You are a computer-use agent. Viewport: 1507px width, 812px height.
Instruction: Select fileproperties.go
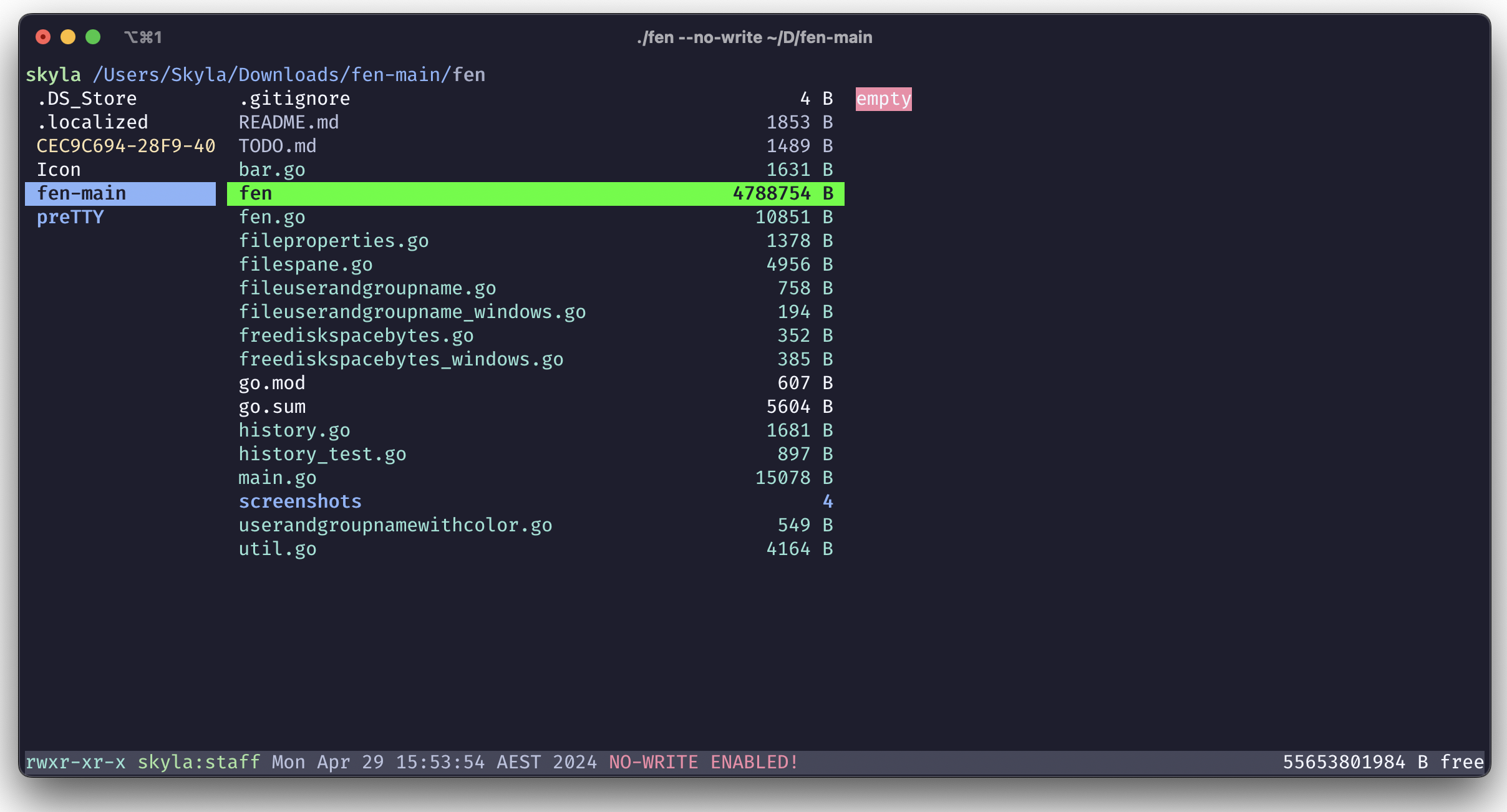(536, 241)
